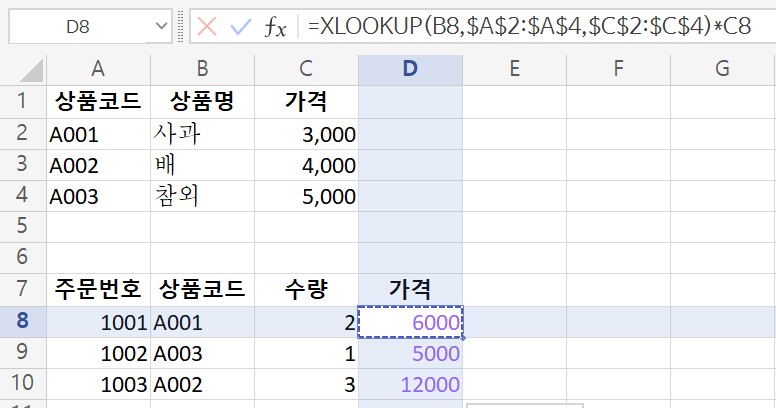Click cell with price 4,000
Viewport: 776px width, 408px height.
click(306, 165)
